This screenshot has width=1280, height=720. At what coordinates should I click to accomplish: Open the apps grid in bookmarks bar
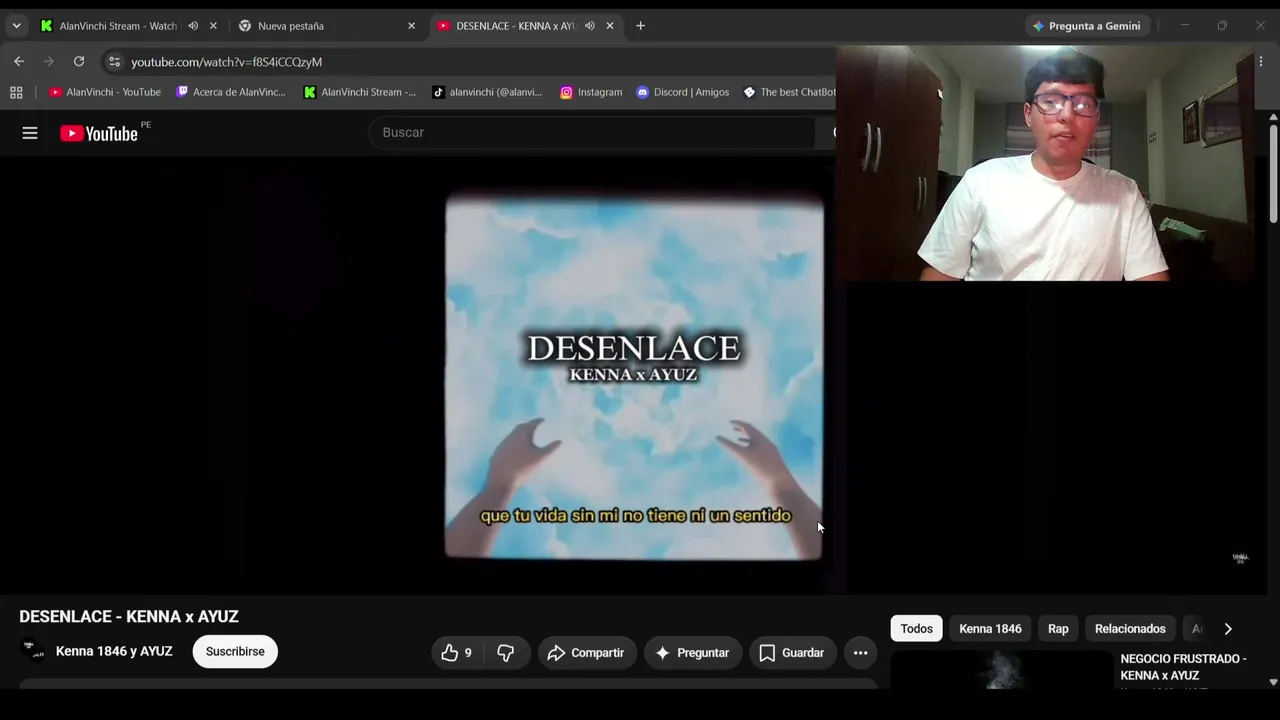16,92
